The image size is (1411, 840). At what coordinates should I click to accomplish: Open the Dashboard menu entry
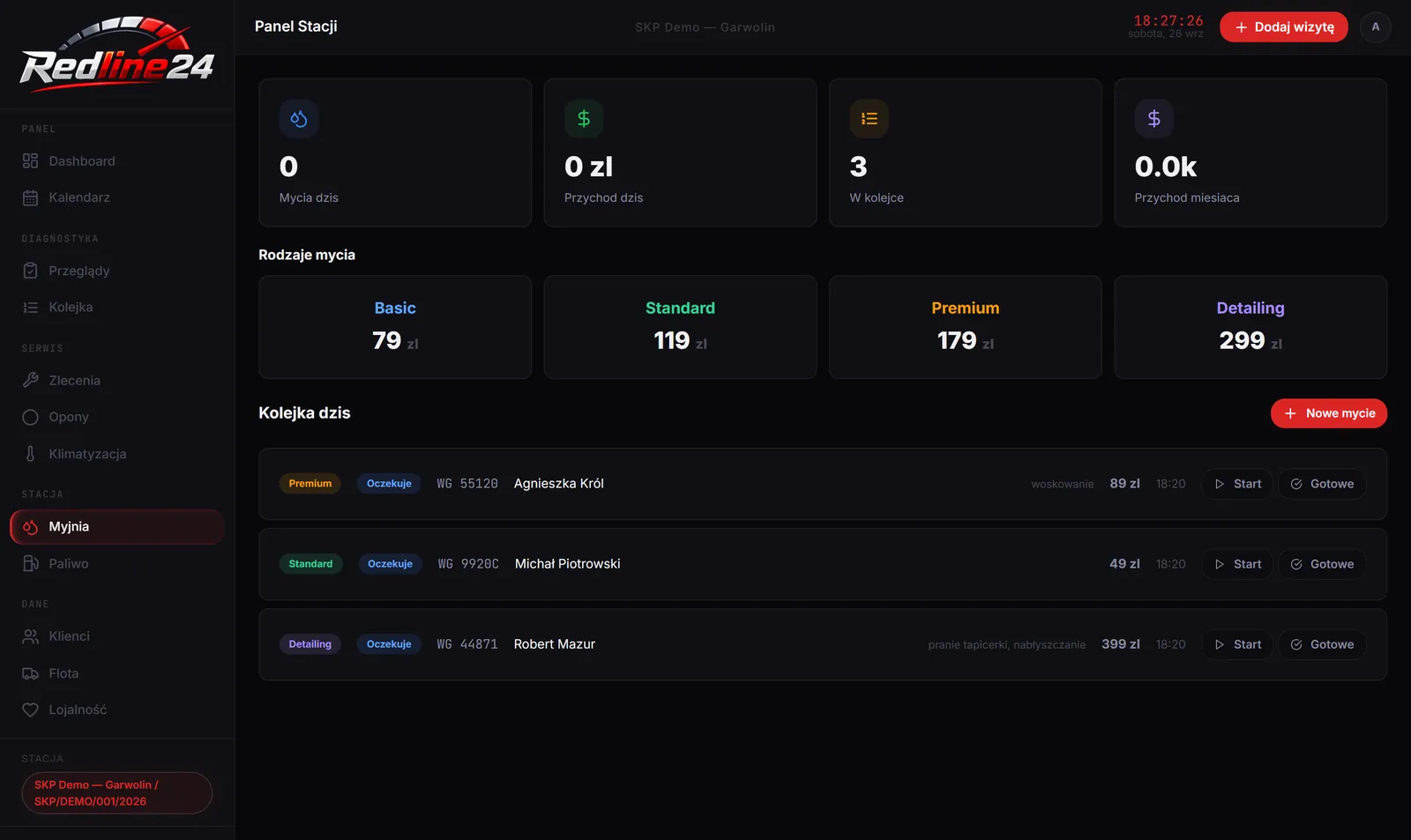coord(117,161)
